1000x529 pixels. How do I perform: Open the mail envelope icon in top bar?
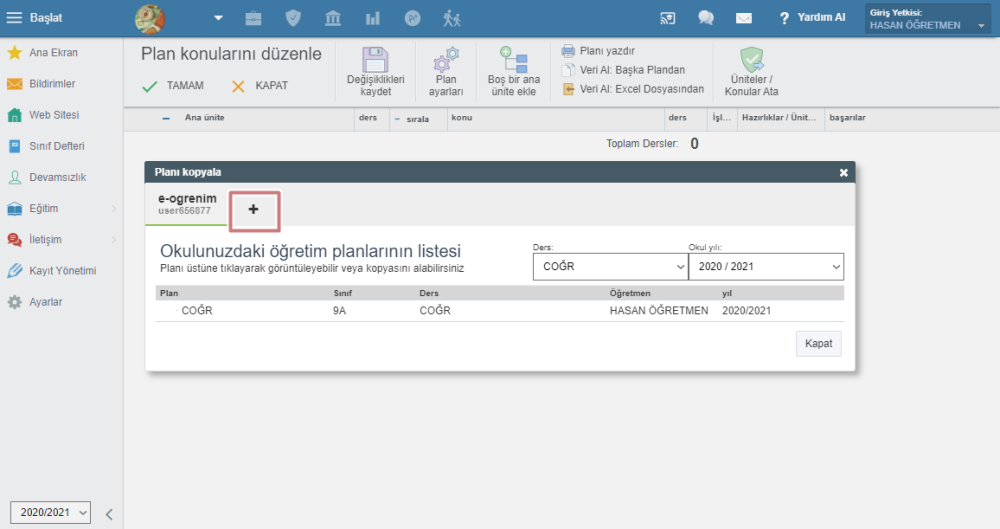click(x=743, y=18)
